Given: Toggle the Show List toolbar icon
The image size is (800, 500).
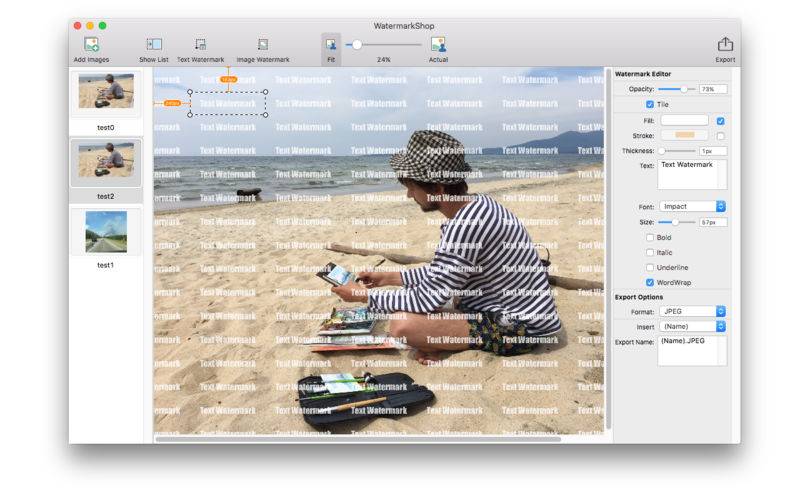Looking at the screenshot, I should point(154,44).
